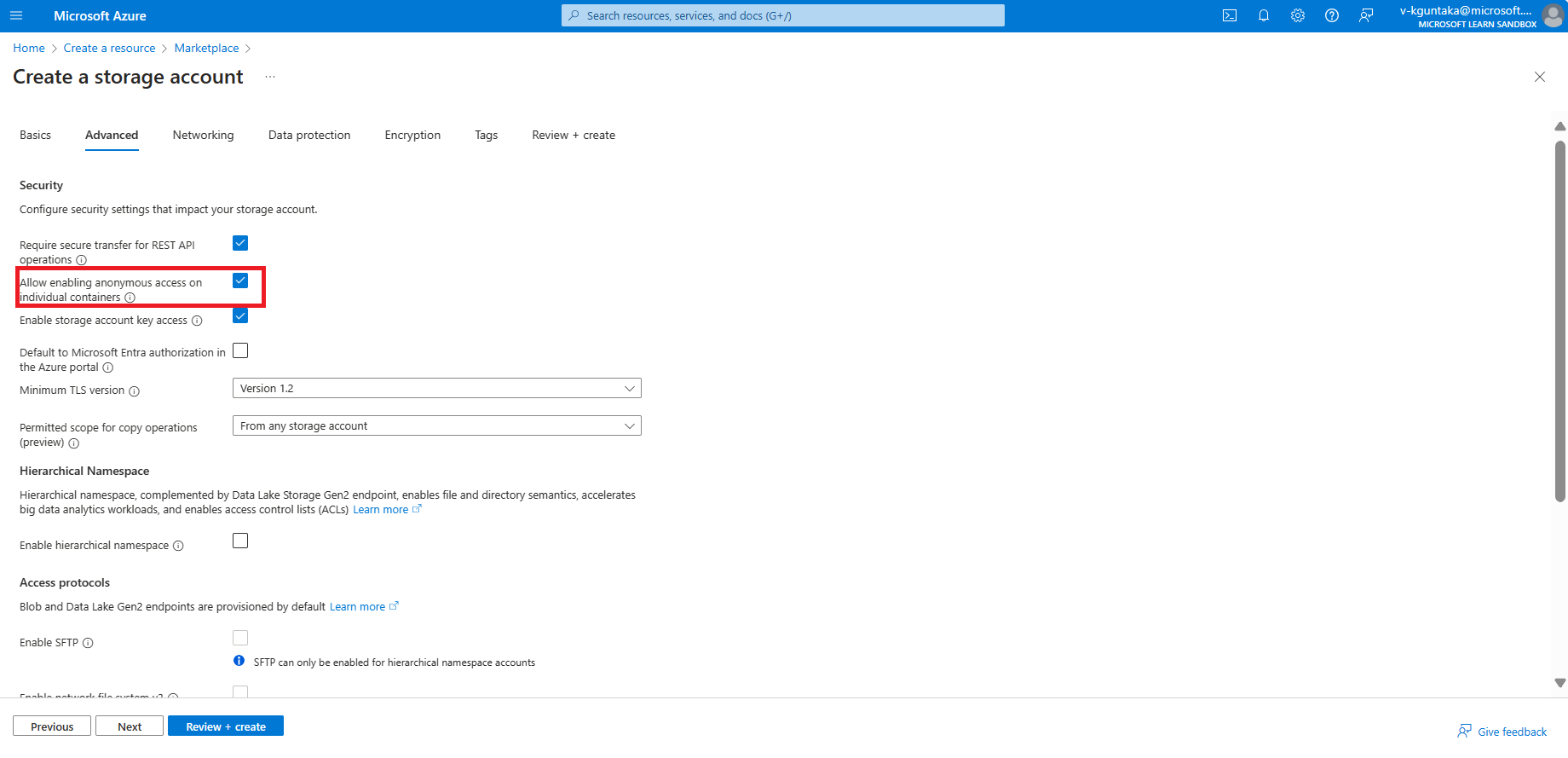Show info for Permitted scope for copy operations
1568x758 pixels.
[x=74, y=443]
